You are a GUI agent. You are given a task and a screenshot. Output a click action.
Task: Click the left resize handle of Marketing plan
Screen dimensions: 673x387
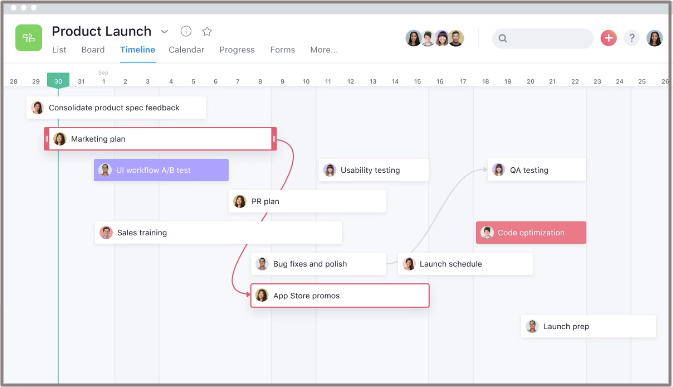point(47,139)
